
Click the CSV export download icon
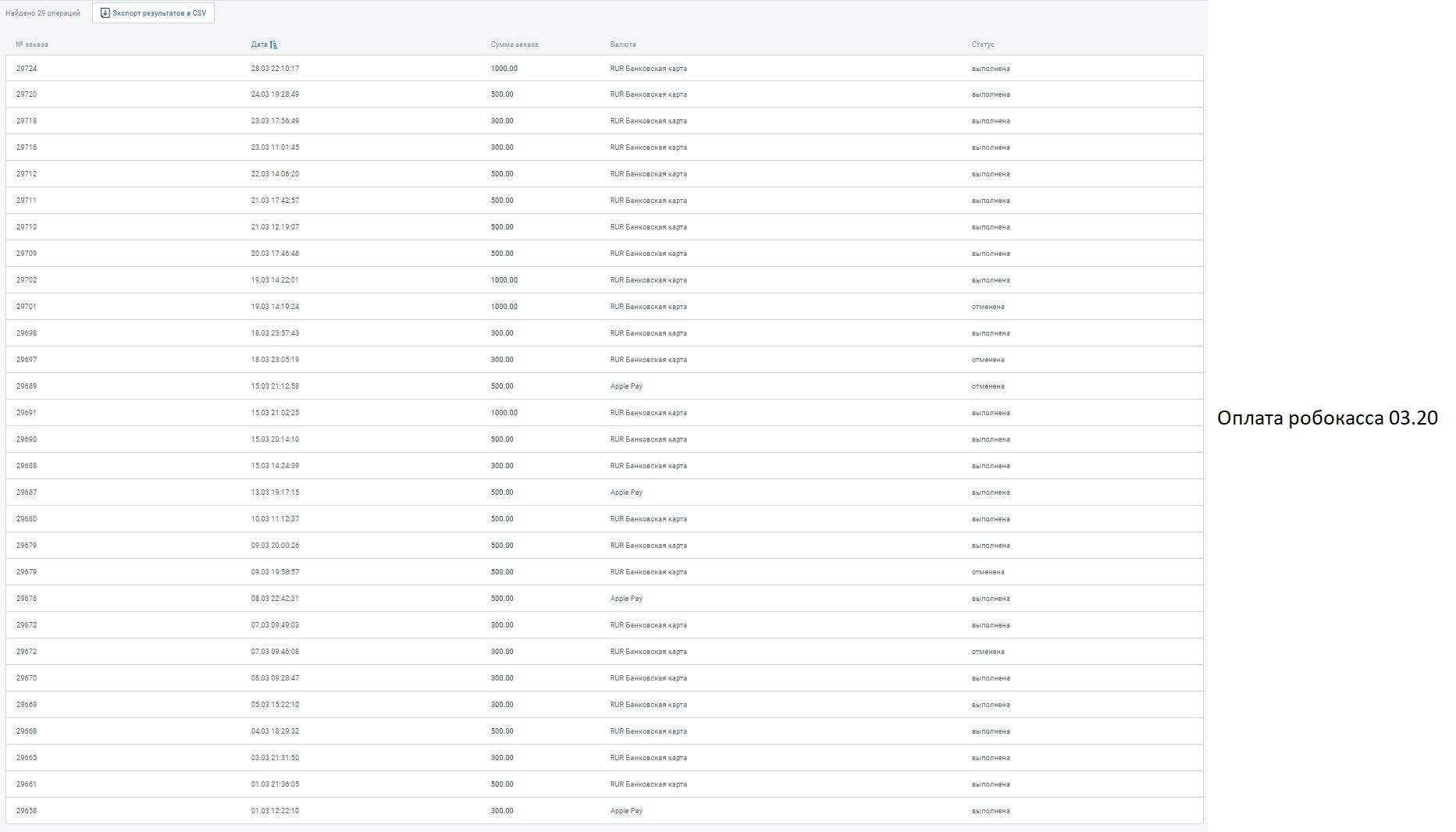tap(105, 13)
